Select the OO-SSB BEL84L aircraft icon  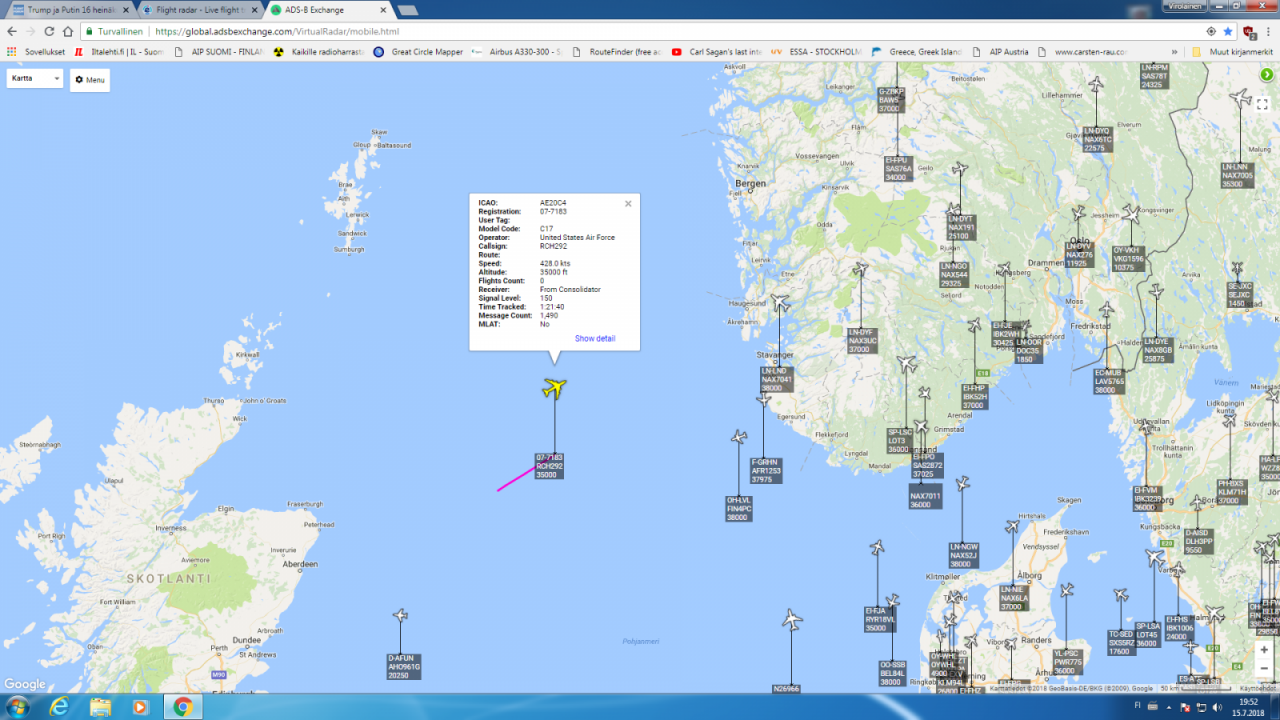click(x=892, y=601)
